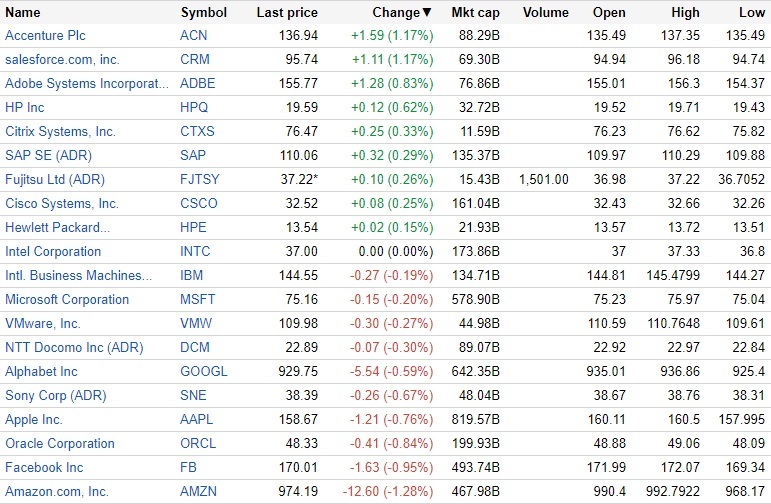Click Fujitsu Ltd (ADR) name
Screen dimensions: 771x504
[55, 179]
